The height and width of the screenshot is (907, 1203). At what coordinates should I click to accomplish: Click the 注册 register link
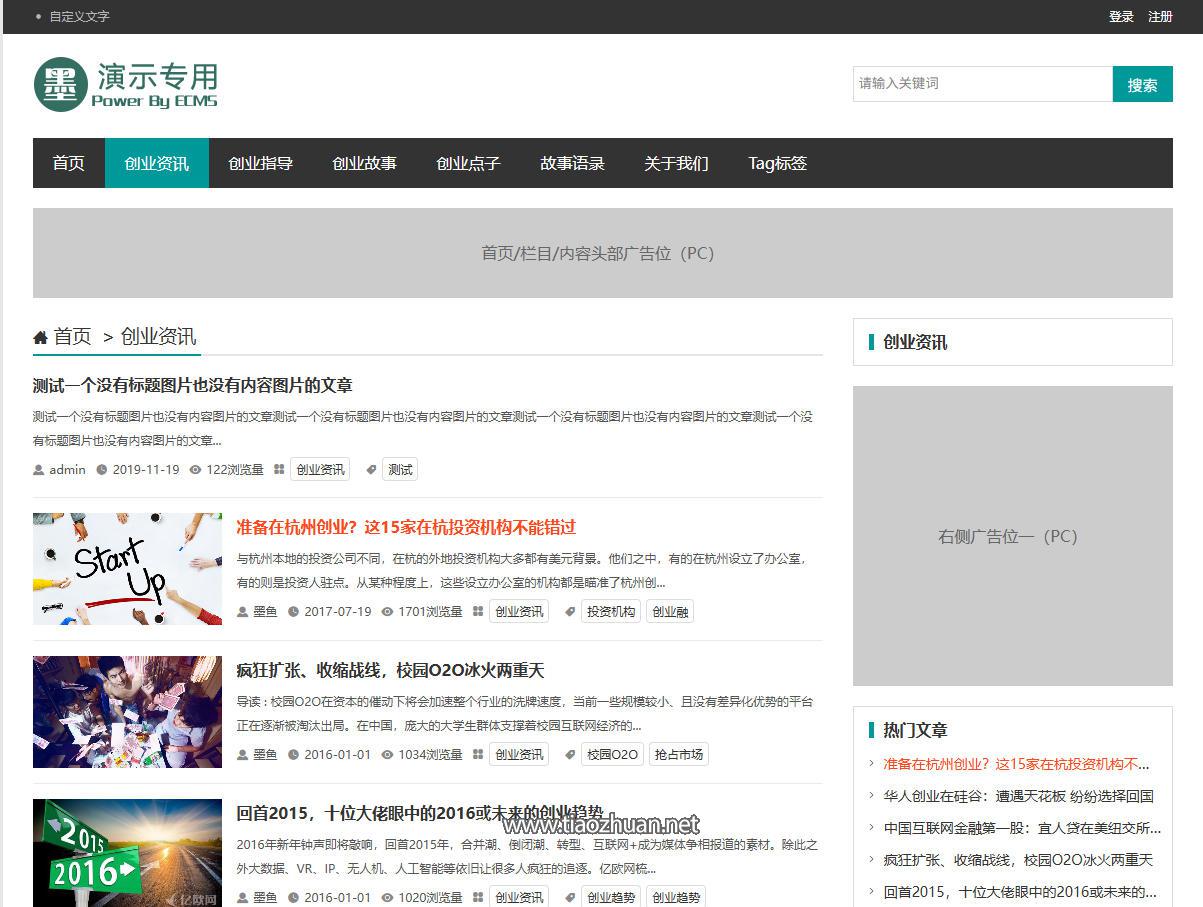(1160, 17)
